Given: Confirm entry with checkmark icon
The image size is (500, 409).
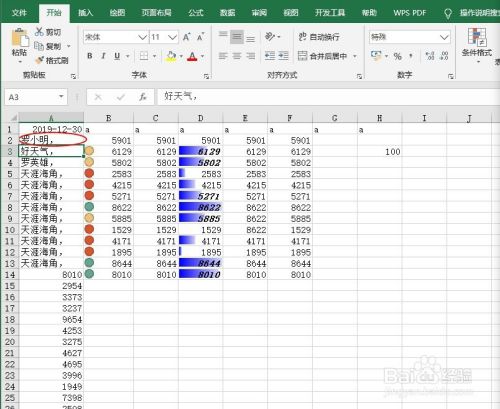Looking at the screenshot, I should coord(121,97).
